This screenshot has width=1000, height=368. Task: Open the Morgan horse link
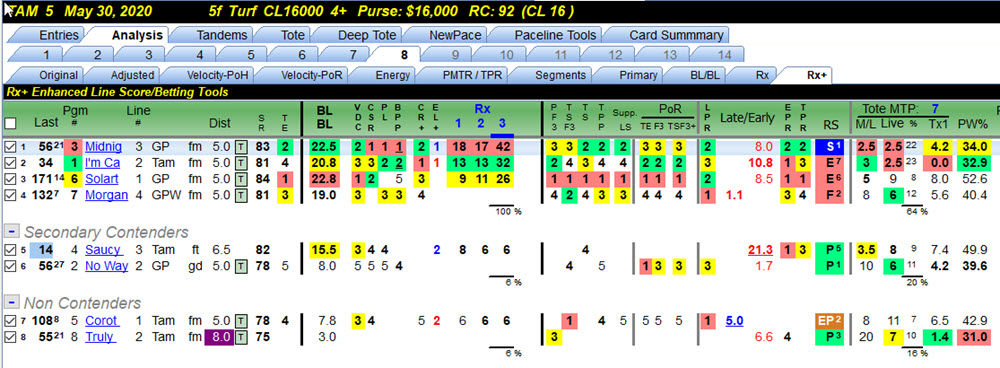107,195
